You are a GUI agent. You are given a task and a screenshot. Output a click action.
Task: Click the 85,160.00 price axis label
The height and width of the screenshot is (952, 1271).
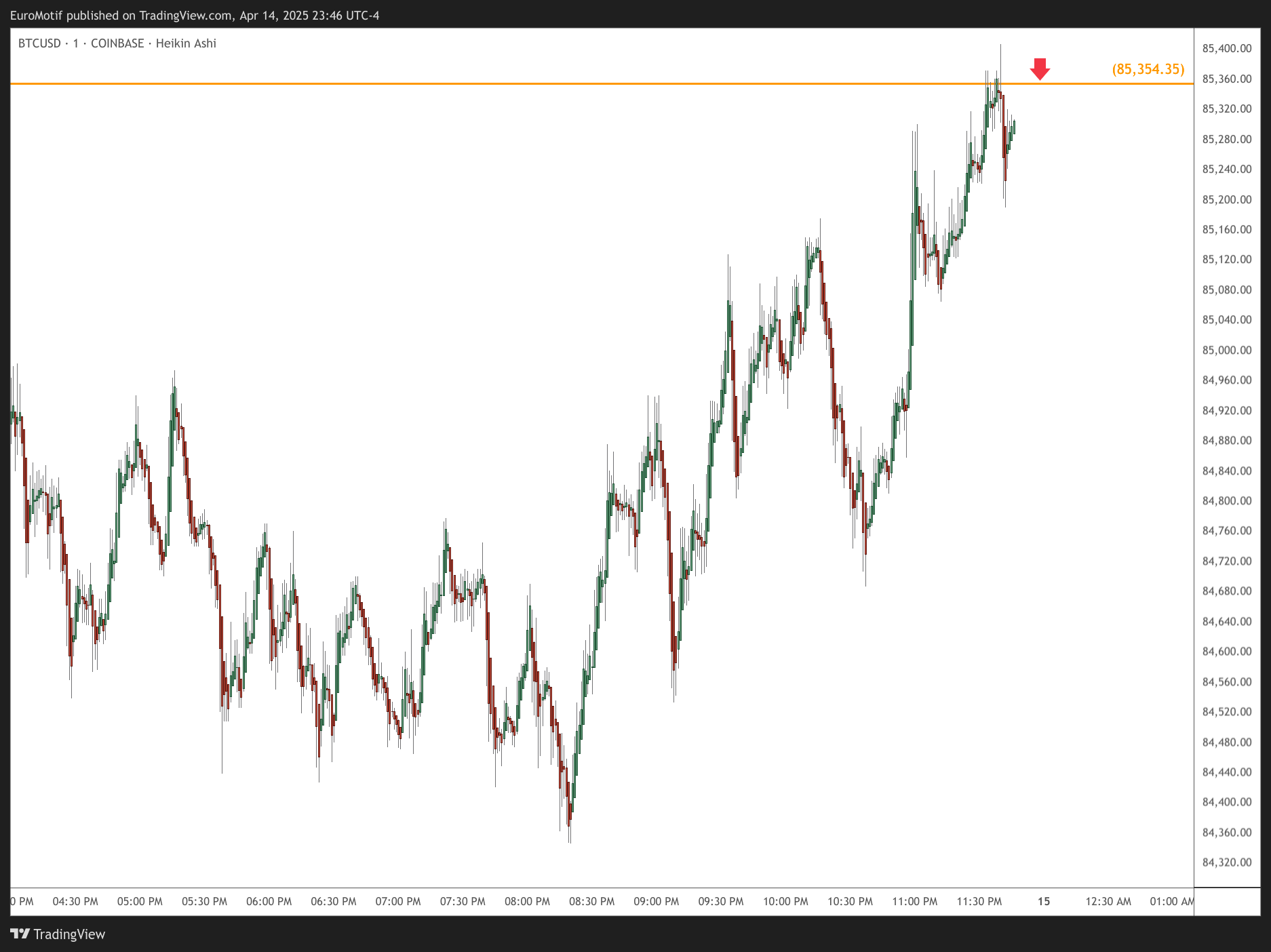point(1227,229)
